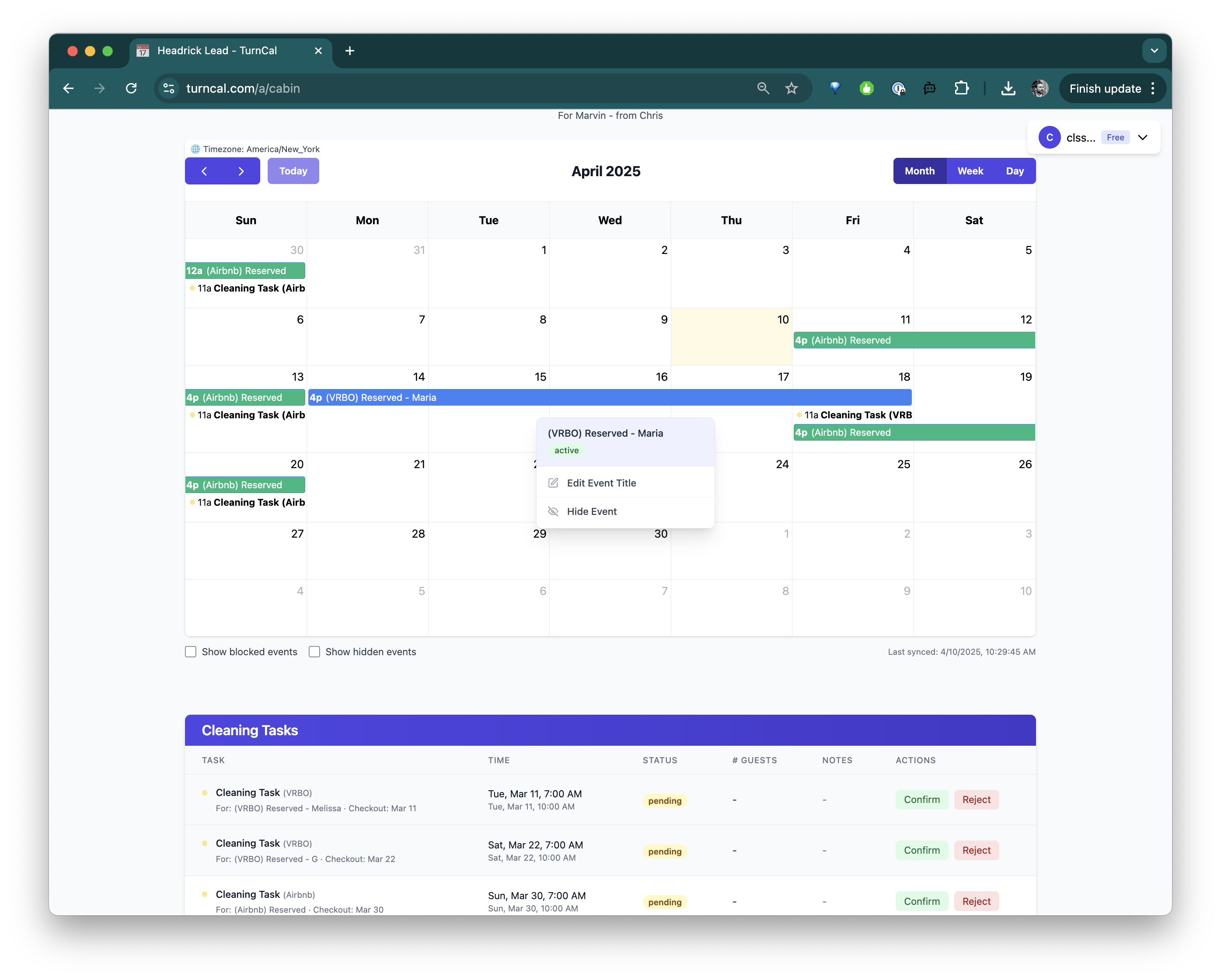The width and height of the screenshot is (1221, 980).
Task: Enable the Show blocked events checkbox
Action: tap(191, 652)
